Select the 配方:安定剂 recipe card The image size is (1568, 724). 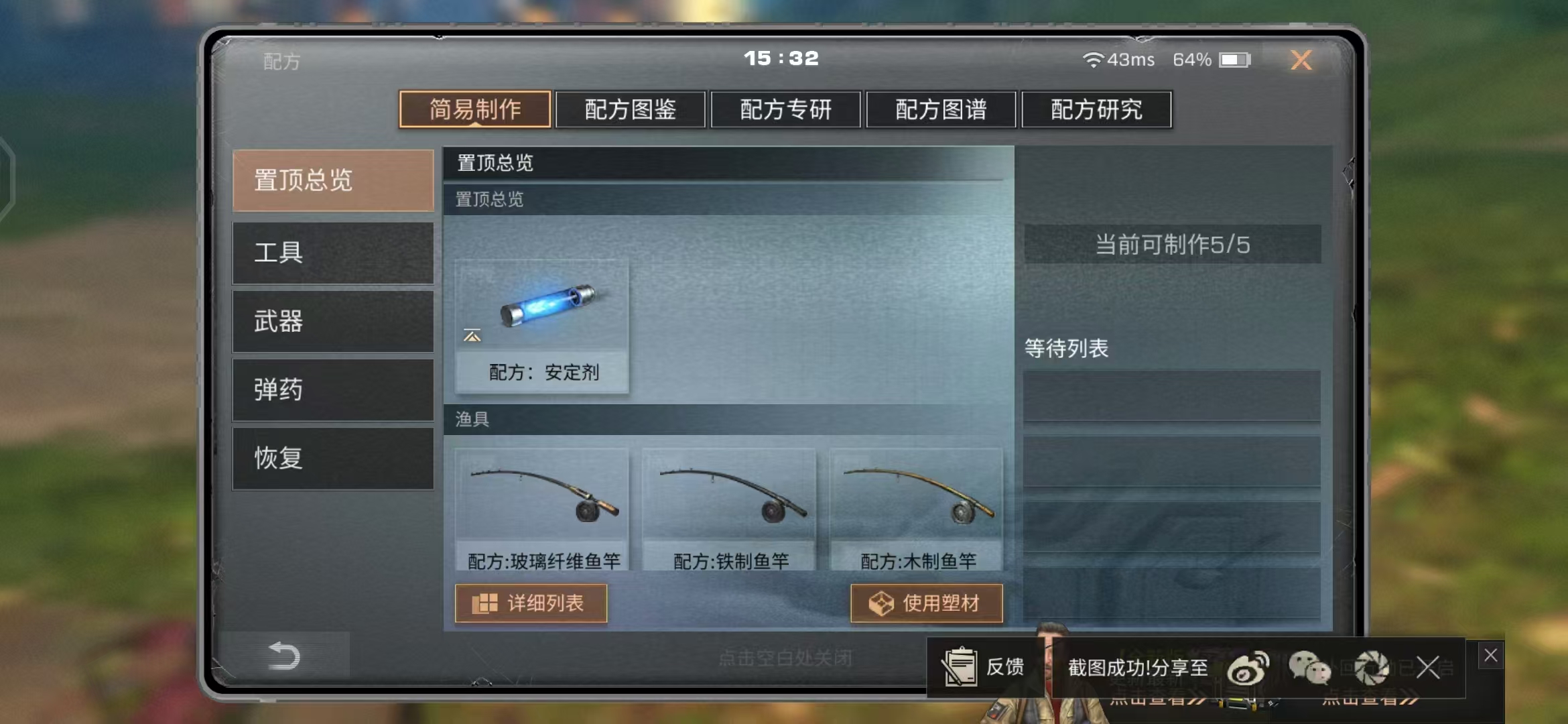[x=542, y=326]
